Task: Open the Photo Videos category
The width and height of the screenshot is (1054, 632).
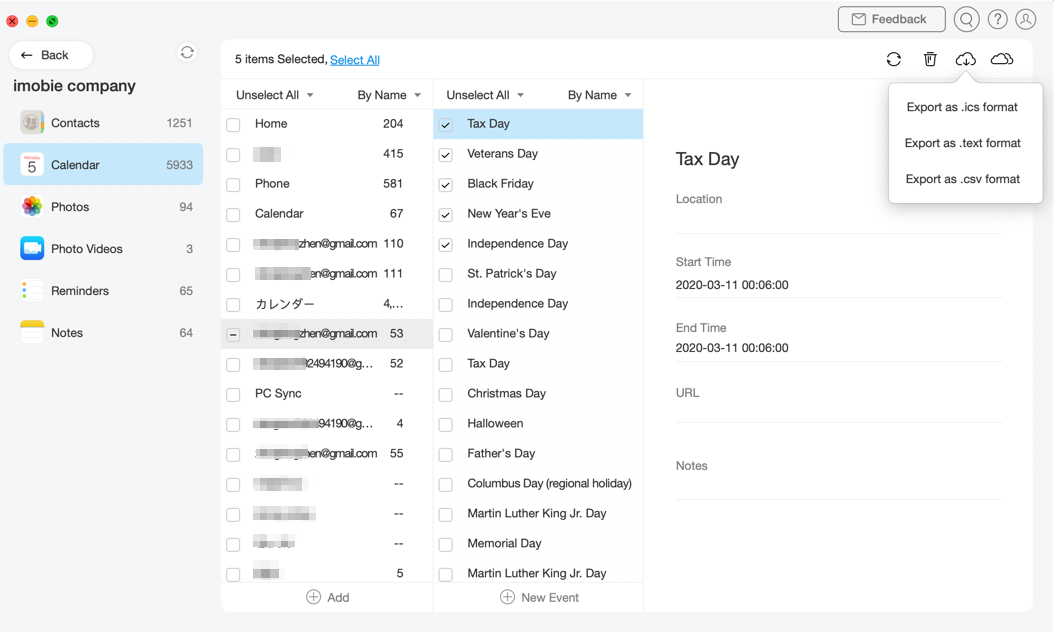Action: 104,249
